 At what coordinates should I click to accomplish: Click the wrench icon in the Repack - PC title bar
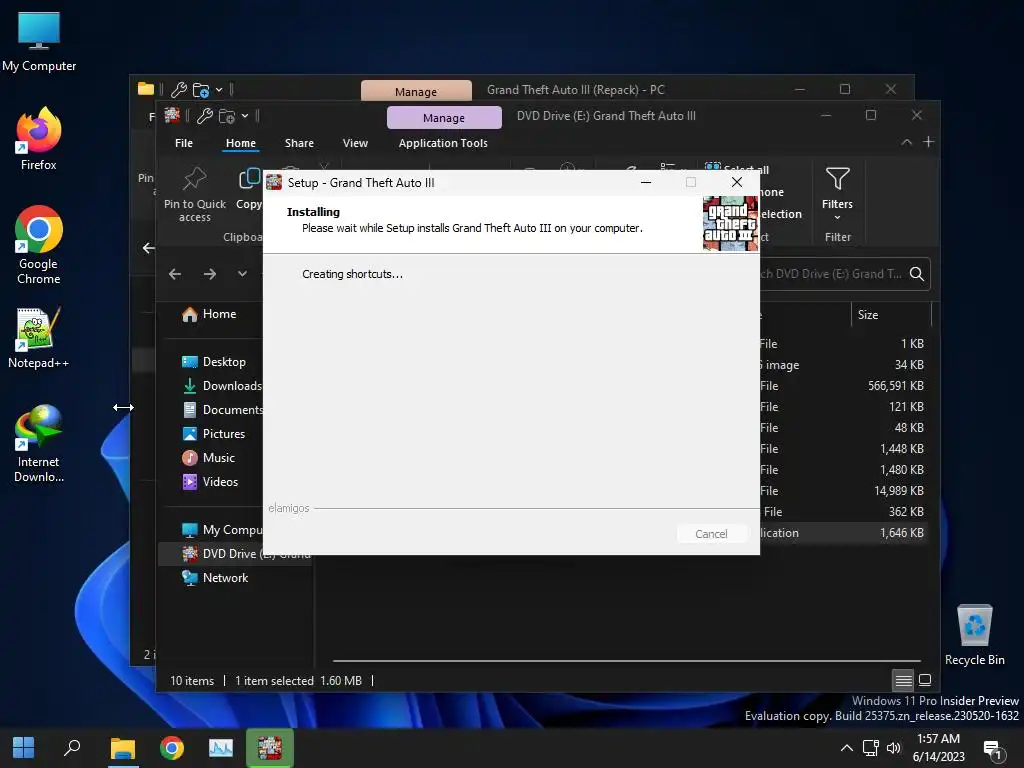(x=179, y=89)
